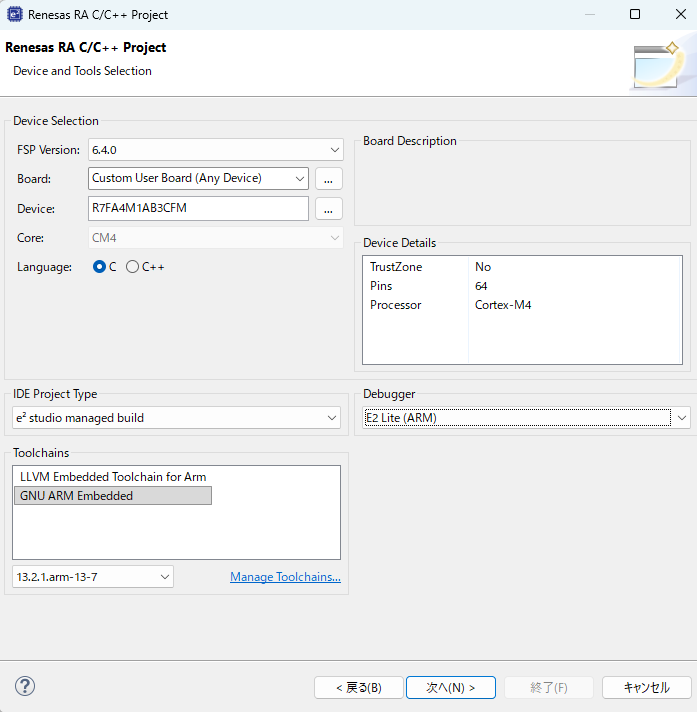The image size is (697, 712).
Task: Click the Pins row in Device Details
Action: (522, 286)
